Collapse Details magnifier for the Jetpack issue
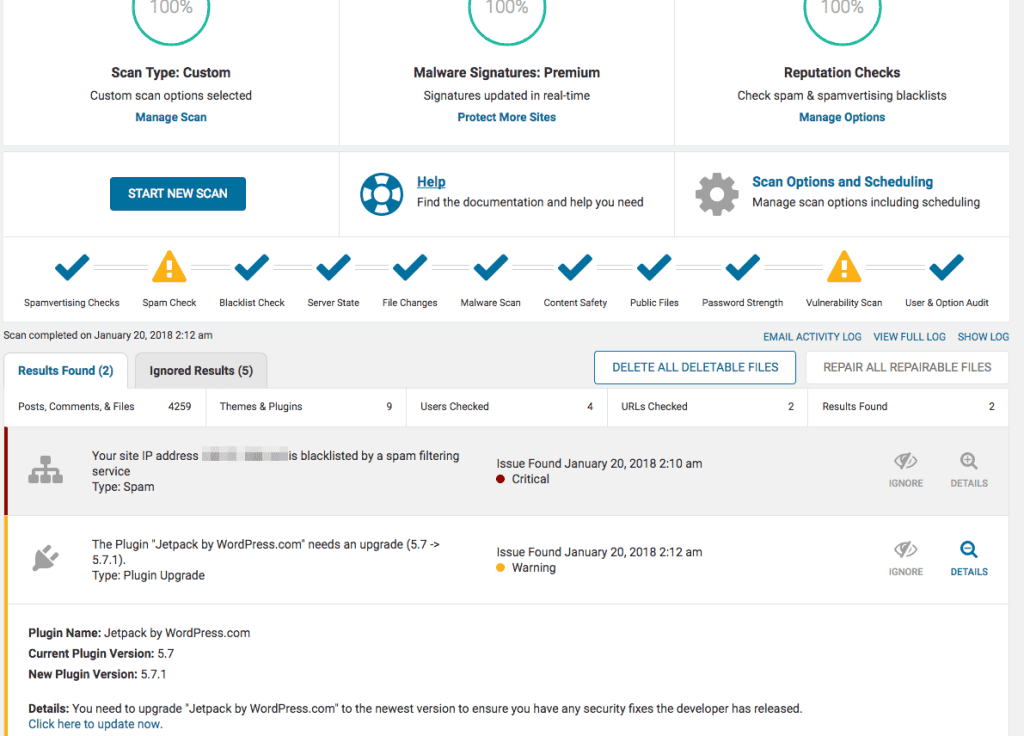 968,559
